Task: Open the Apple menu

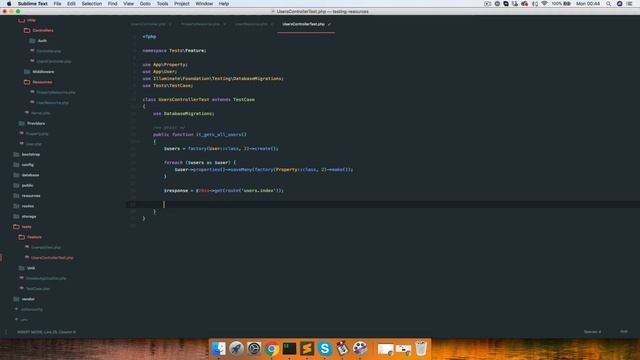Action: [x=9, y=4]
